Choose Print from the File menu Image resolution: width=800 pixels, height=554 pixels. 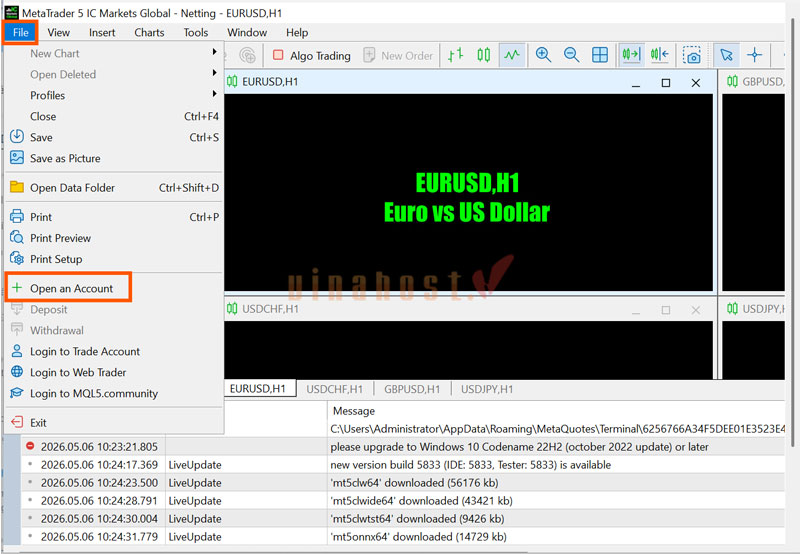pyautogui.click(x=114, y=217)
